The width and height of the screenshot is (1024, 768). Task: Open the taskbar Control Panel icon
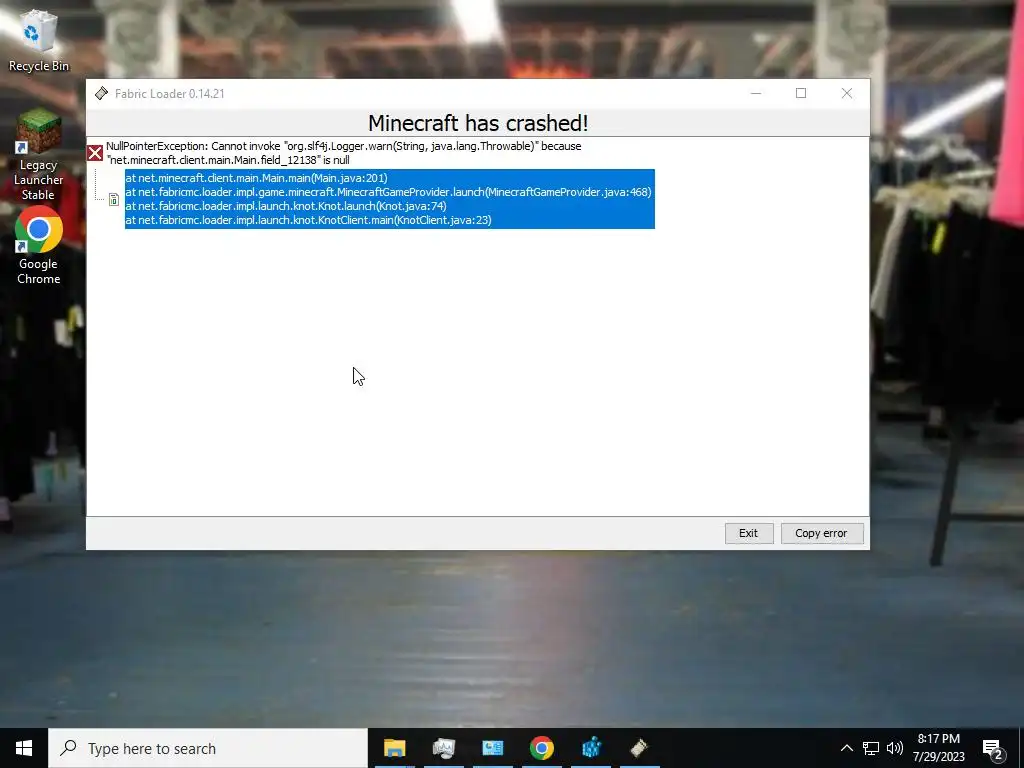(492, 748)
